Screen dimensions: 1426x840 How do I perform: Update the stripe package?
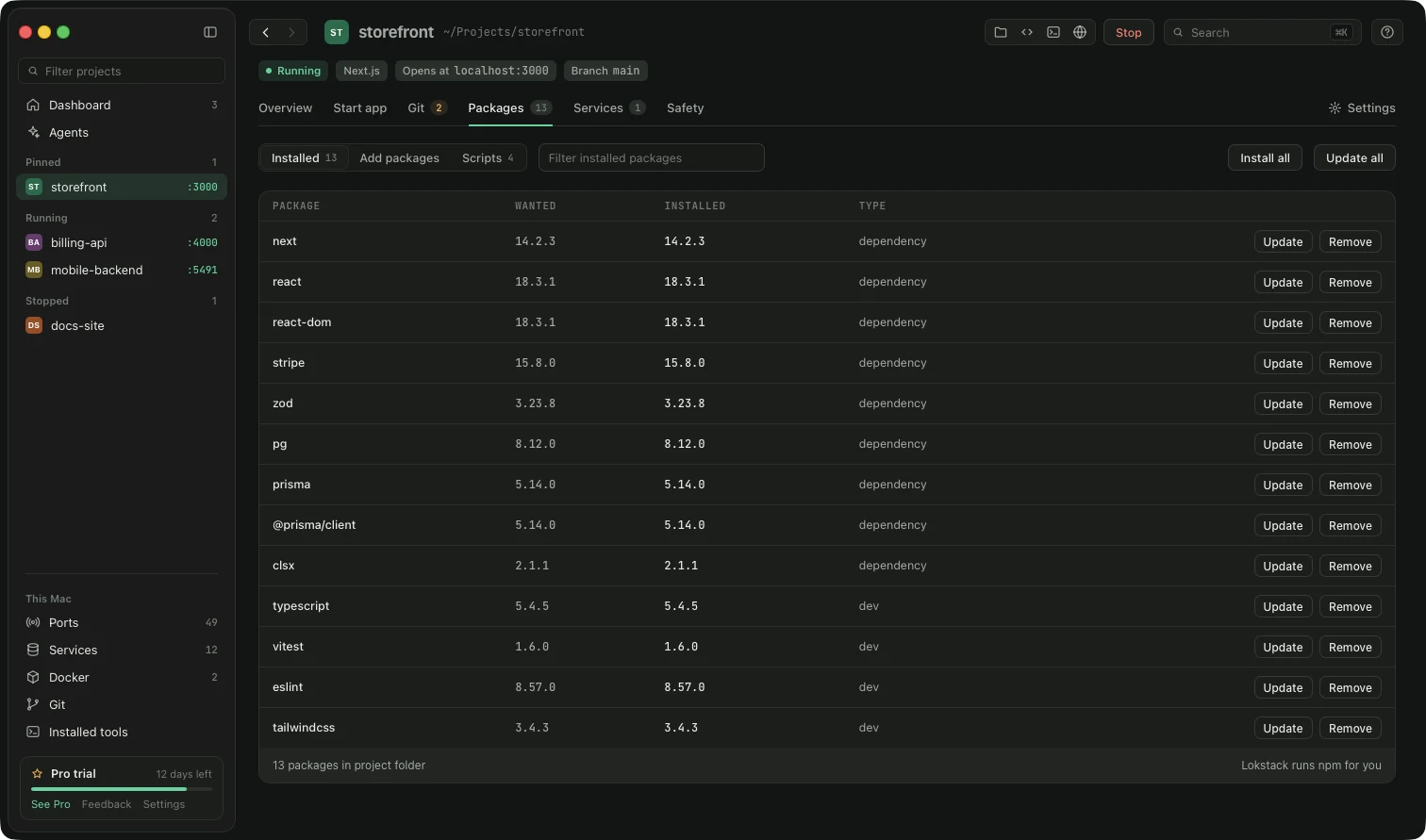pos(1283,363)
